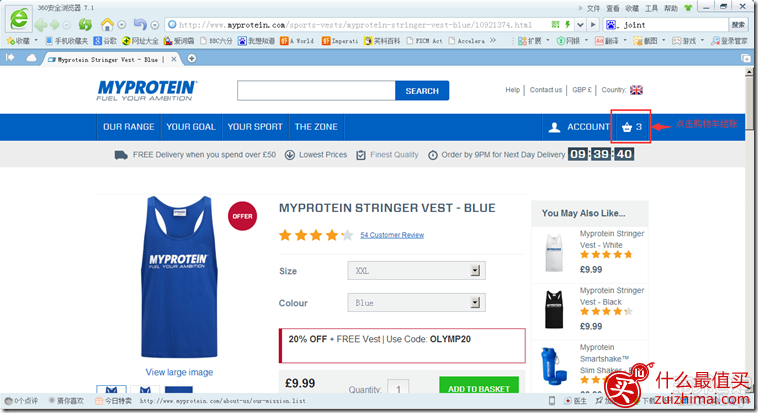Click 登录管家 login manager icon

[x=729, y=41]
